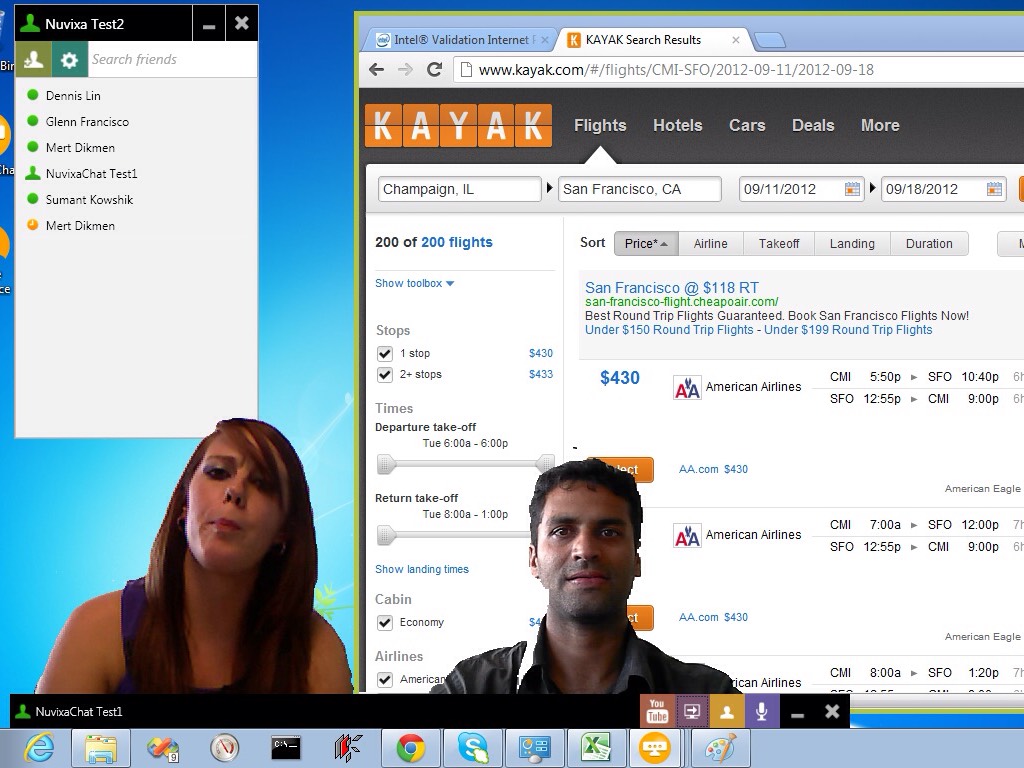The image size is (1024, 768).
Task: Click the orange person icon in chat bar
Action: click(726, 711)
